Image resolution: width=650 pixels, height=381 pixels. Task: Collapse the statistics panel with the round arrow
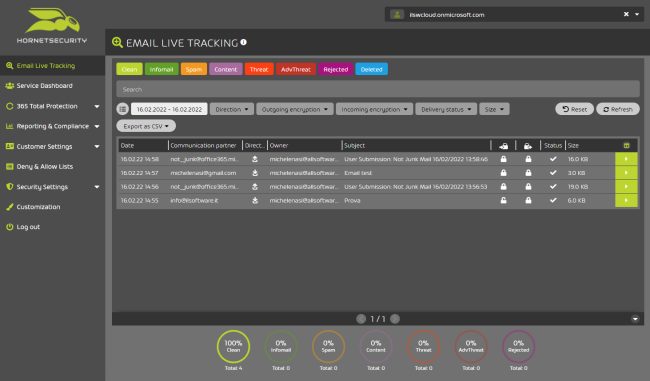click(635, 318)
